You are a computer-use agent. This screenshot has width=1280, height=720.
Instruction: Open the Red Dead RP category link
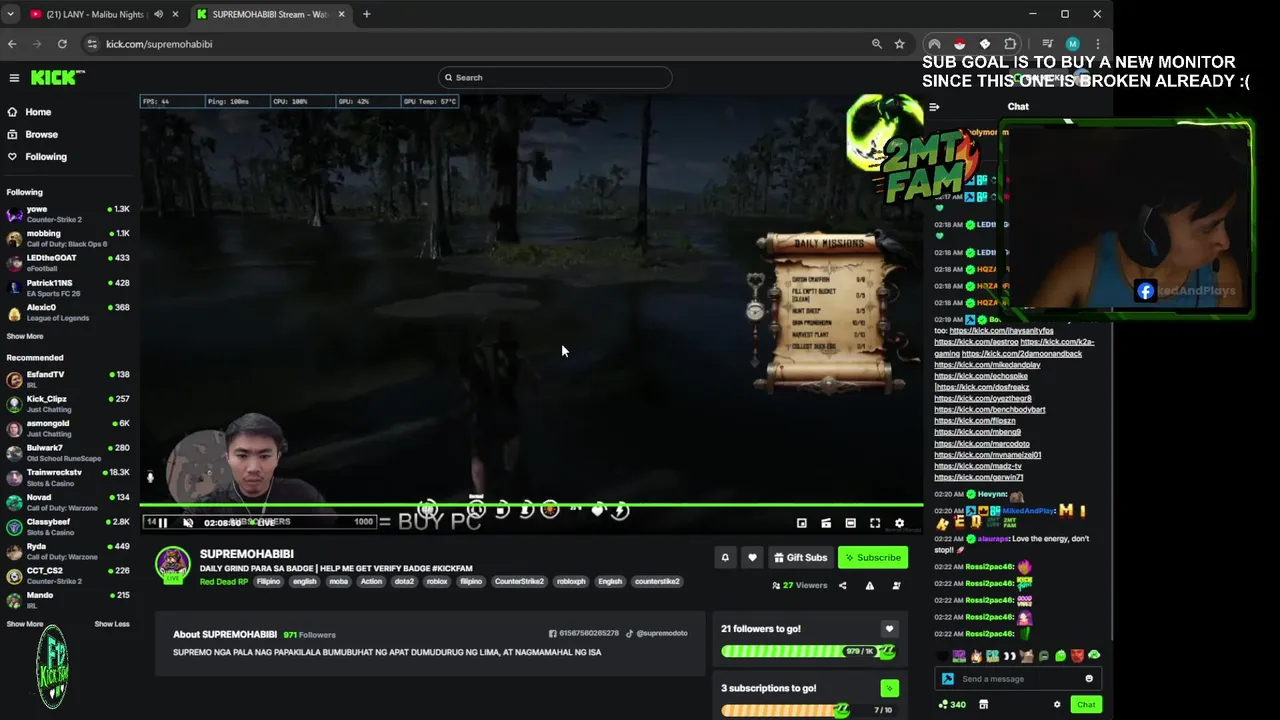click(224, 582)
